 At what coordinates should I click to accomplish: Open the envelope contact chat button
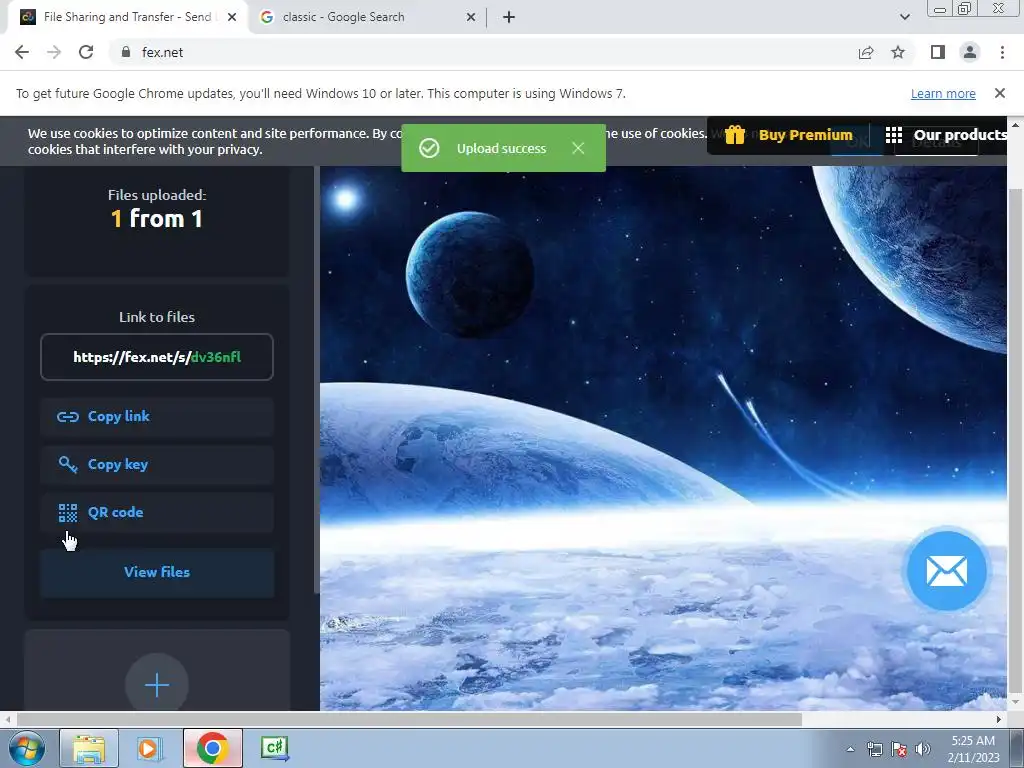[946, 571]
